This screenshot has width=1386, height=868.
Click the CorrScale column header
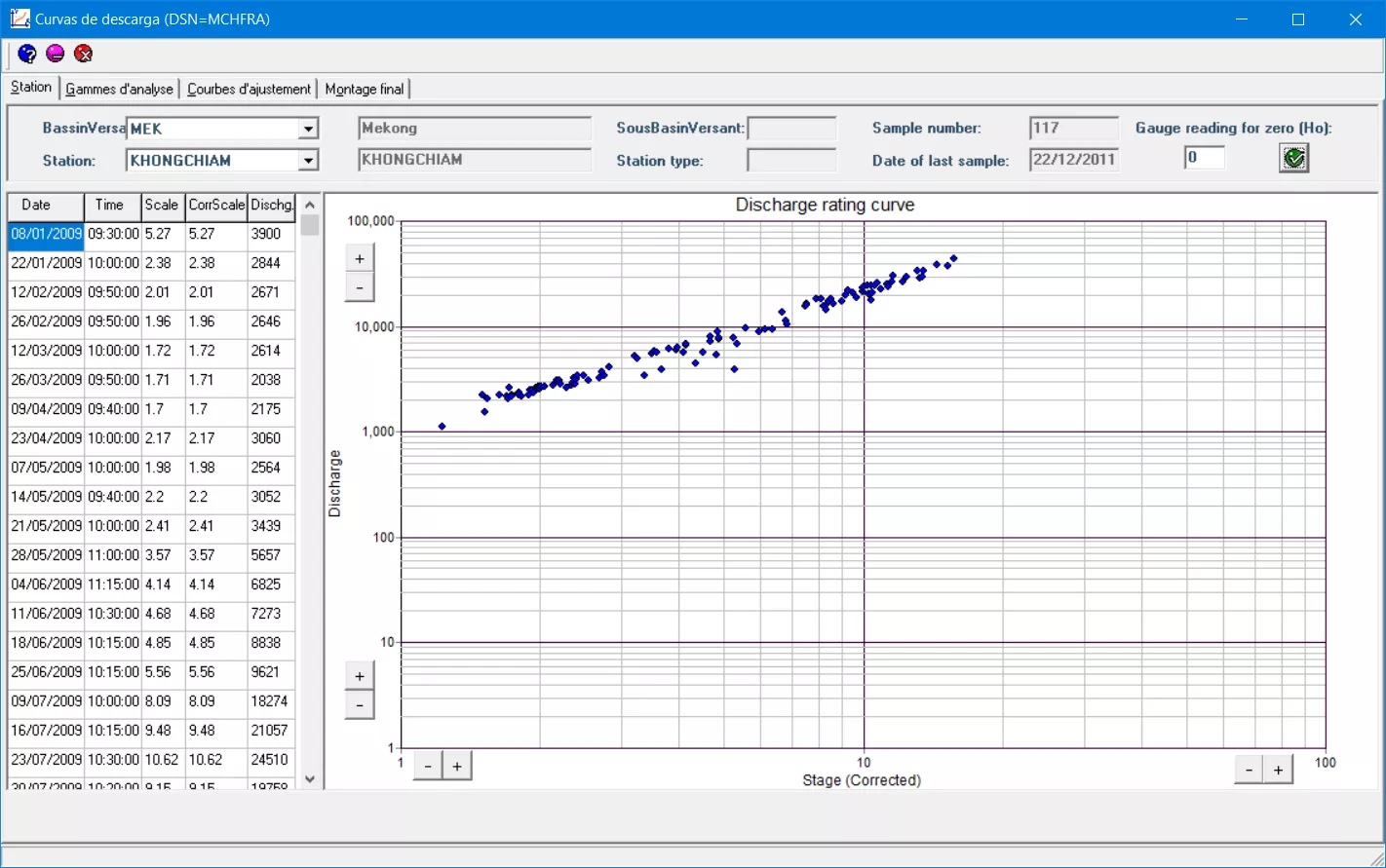click(216, 205)
